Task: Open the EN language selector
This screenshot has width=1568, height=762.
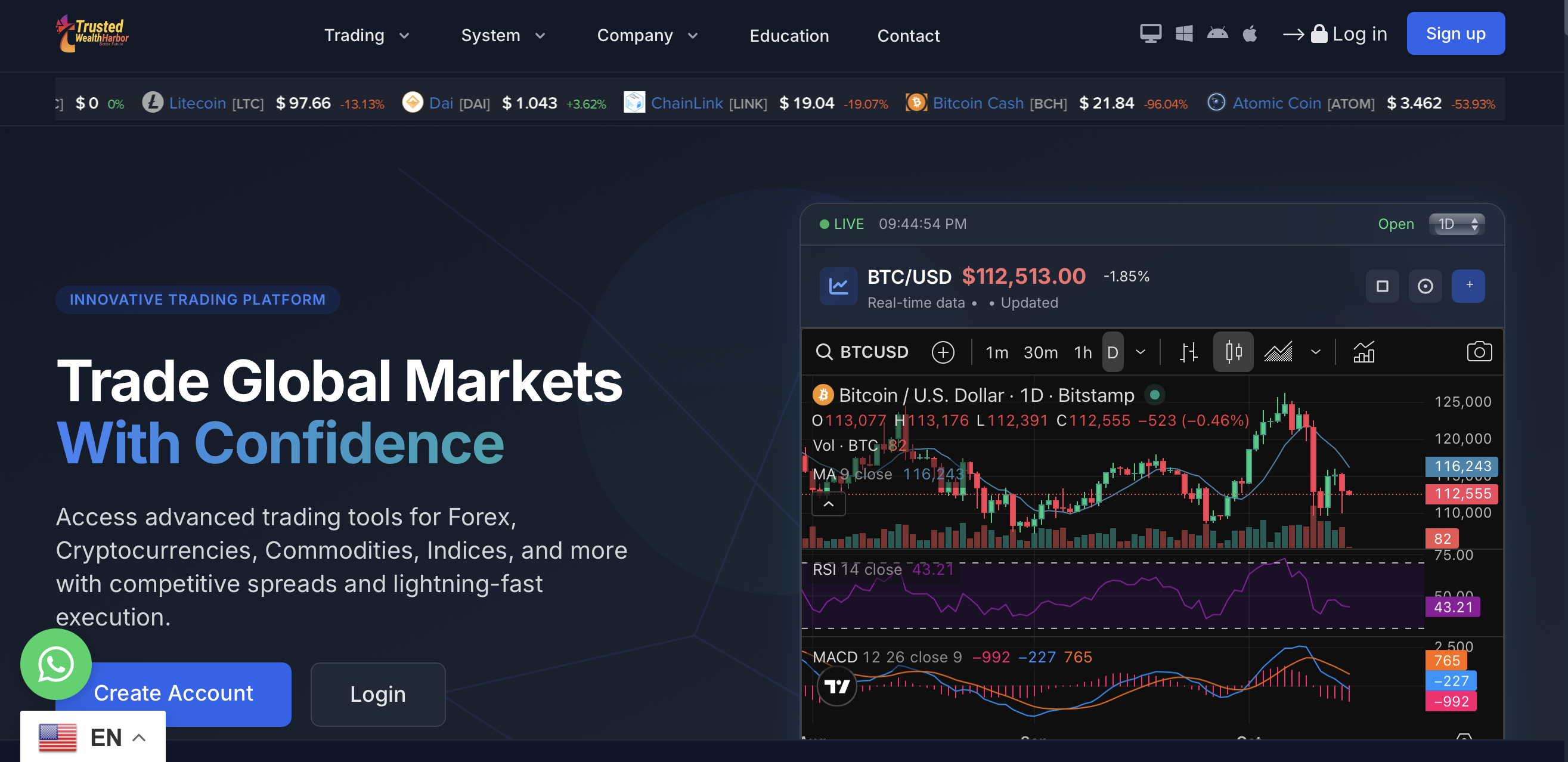Action: tap(92, 737)
